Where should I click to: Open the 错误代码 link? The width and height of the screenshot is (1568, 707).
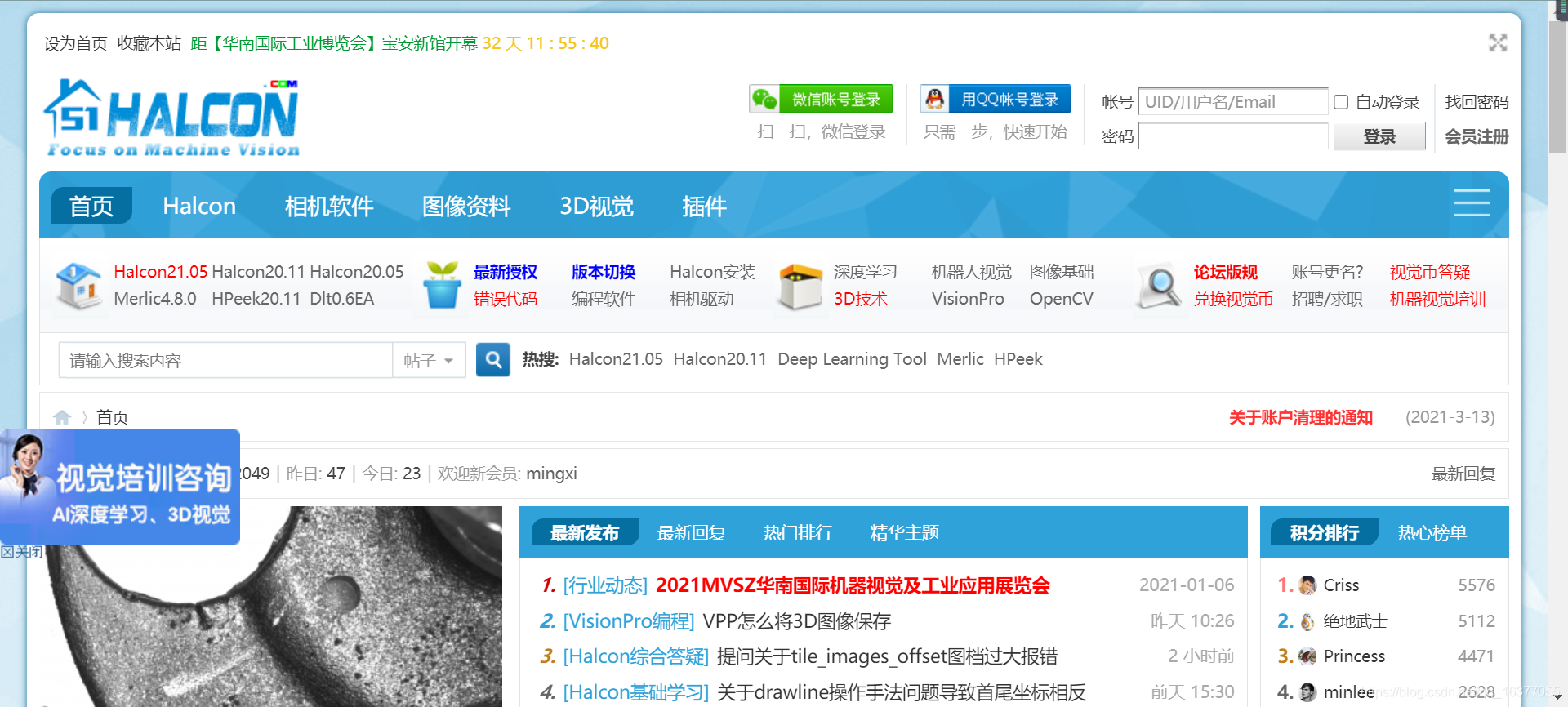[x=506, y=299]
